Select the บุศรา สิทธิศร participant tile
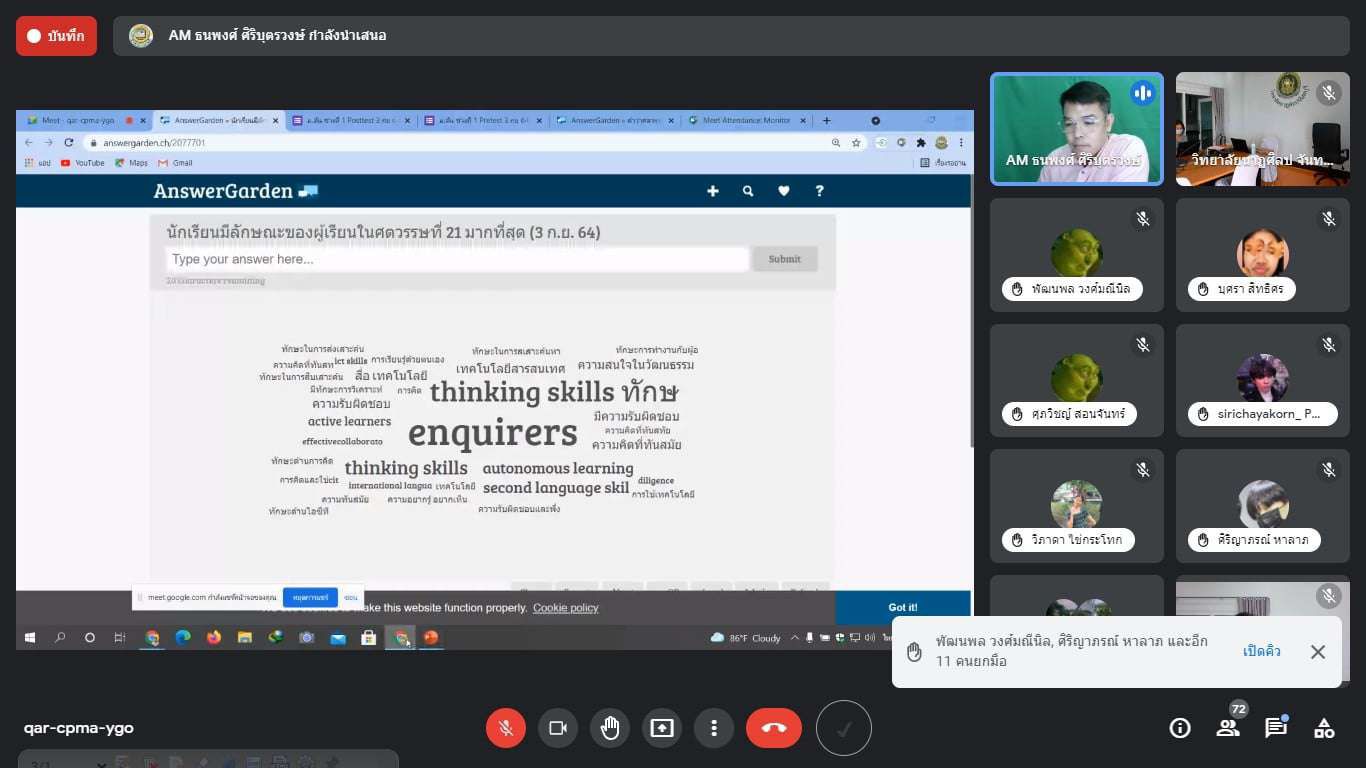Viewport: 1366px width, 768px height. [1262, 255]
